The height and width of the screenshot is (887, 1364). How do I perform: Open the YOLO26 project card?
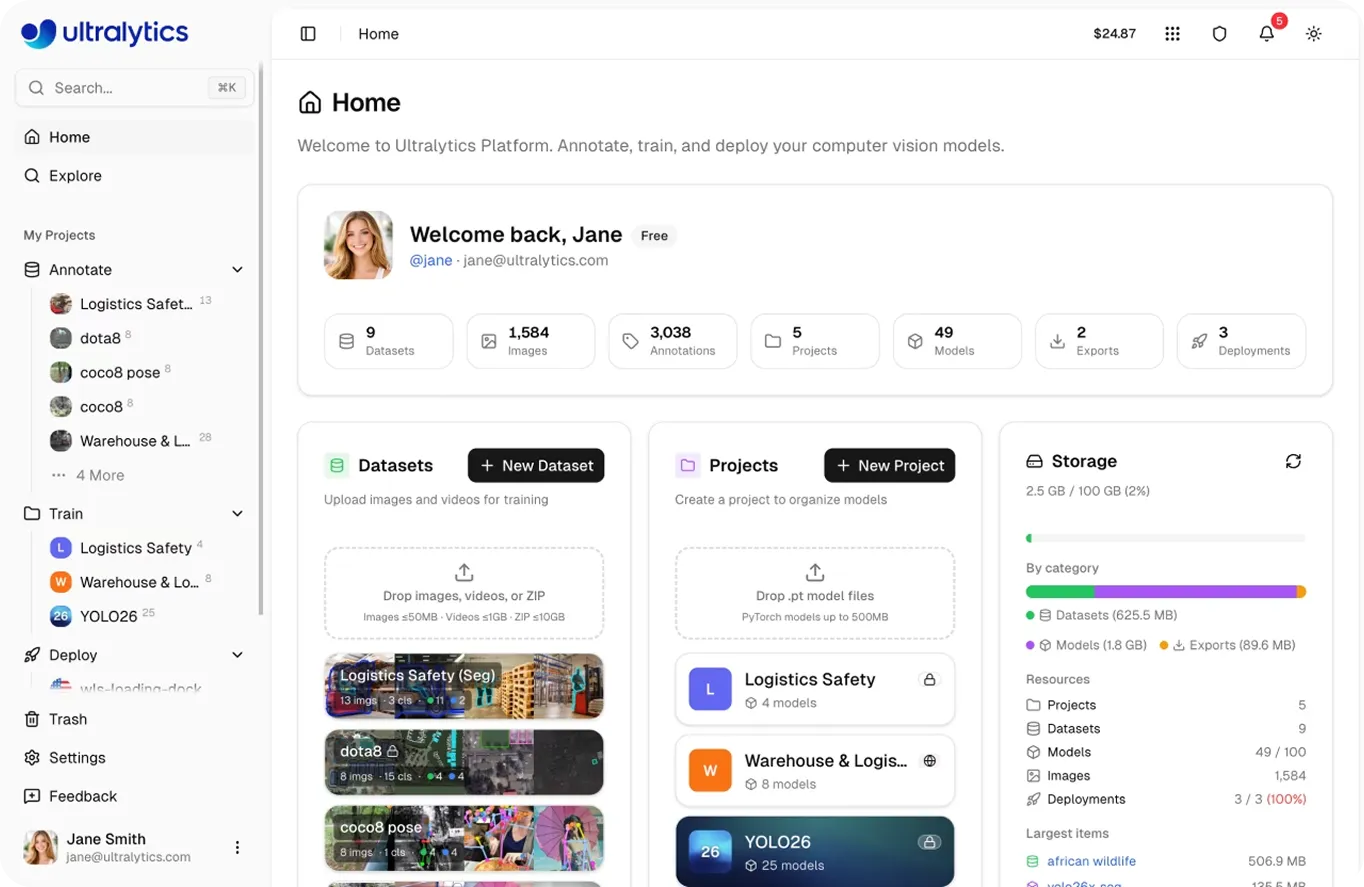[x=815, y=852]
